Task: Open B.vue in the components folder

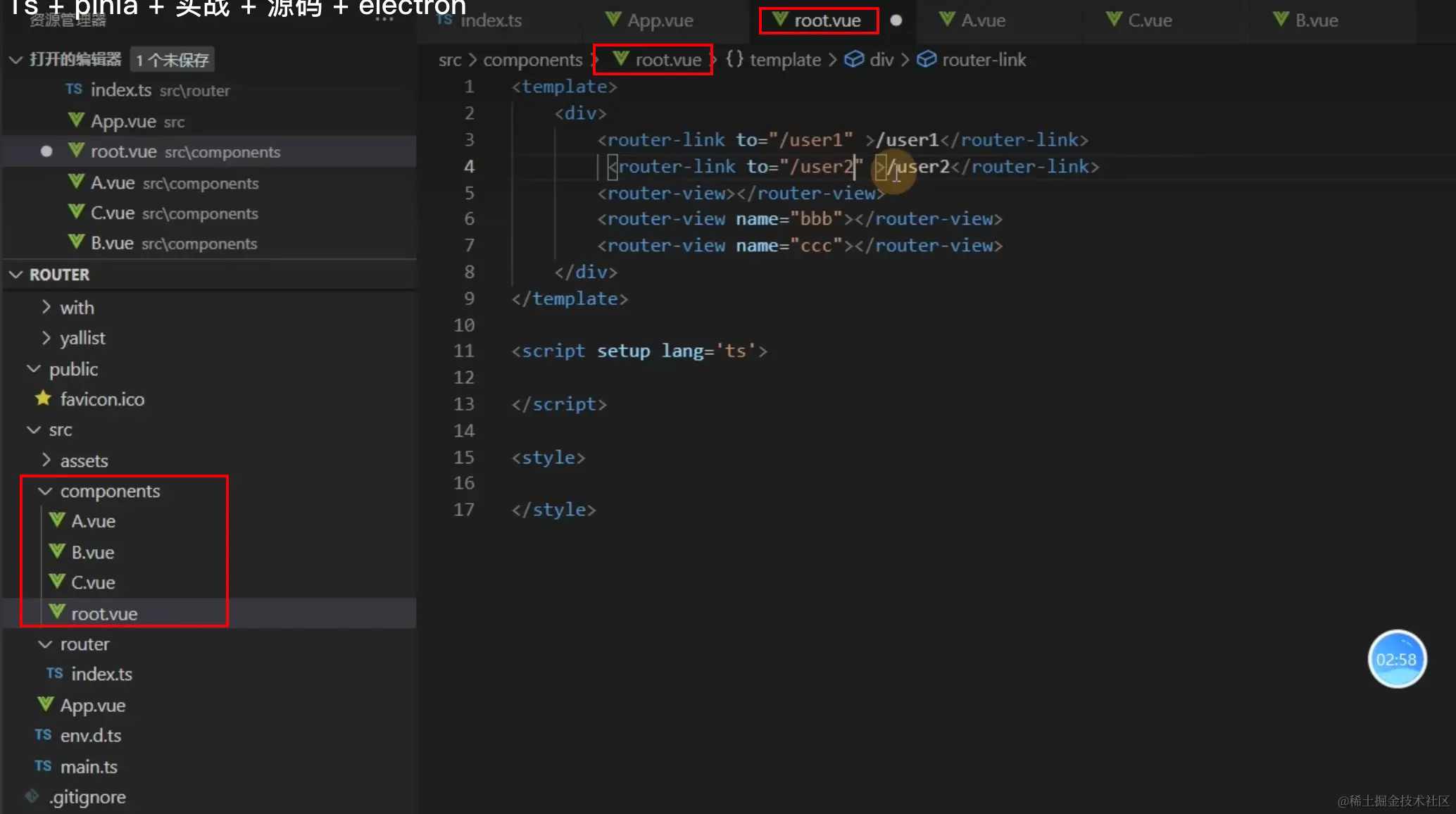Action: [93, 552]
